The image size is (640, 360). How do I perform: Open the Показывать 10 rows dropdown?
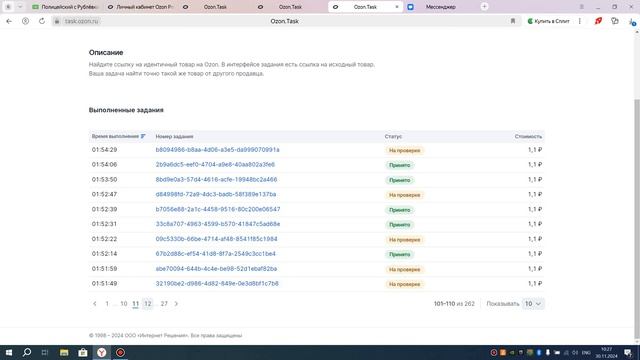coord(533,304)
